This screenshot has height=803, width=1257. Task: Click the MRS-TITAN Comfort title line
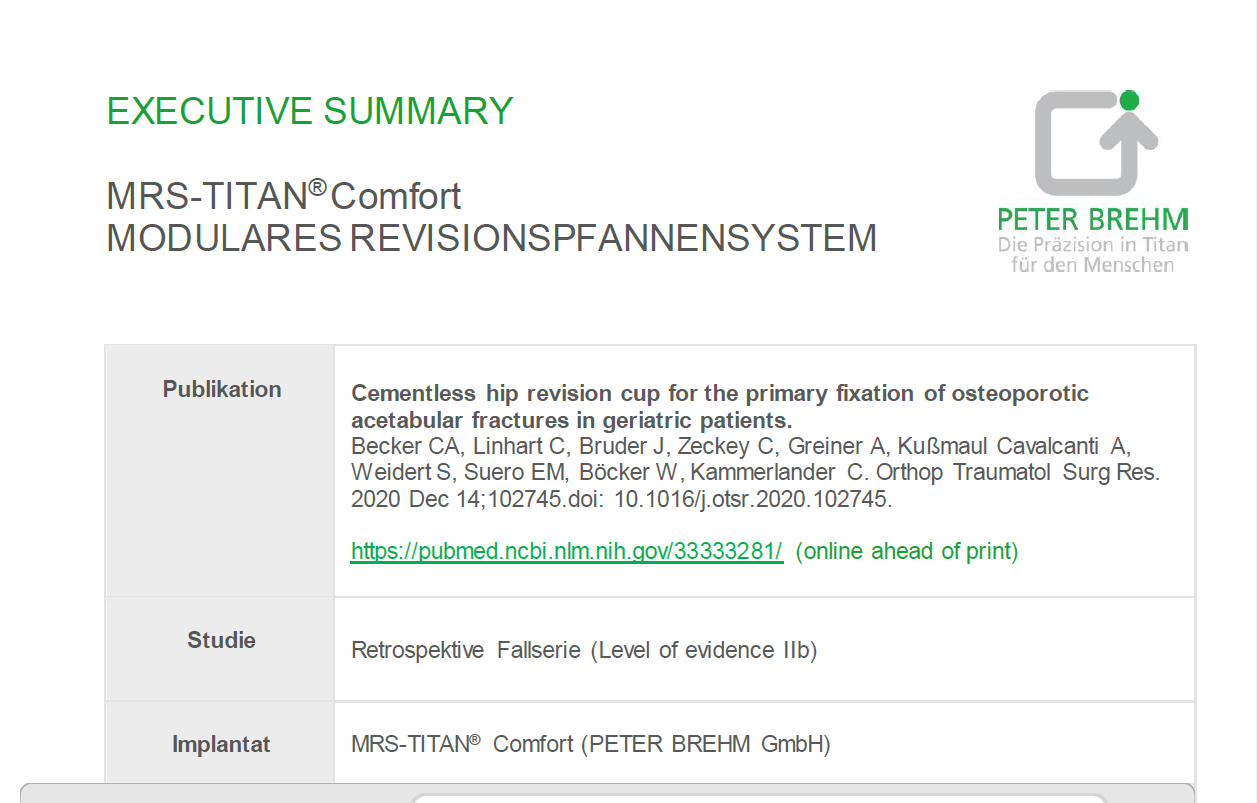[284, 196]
